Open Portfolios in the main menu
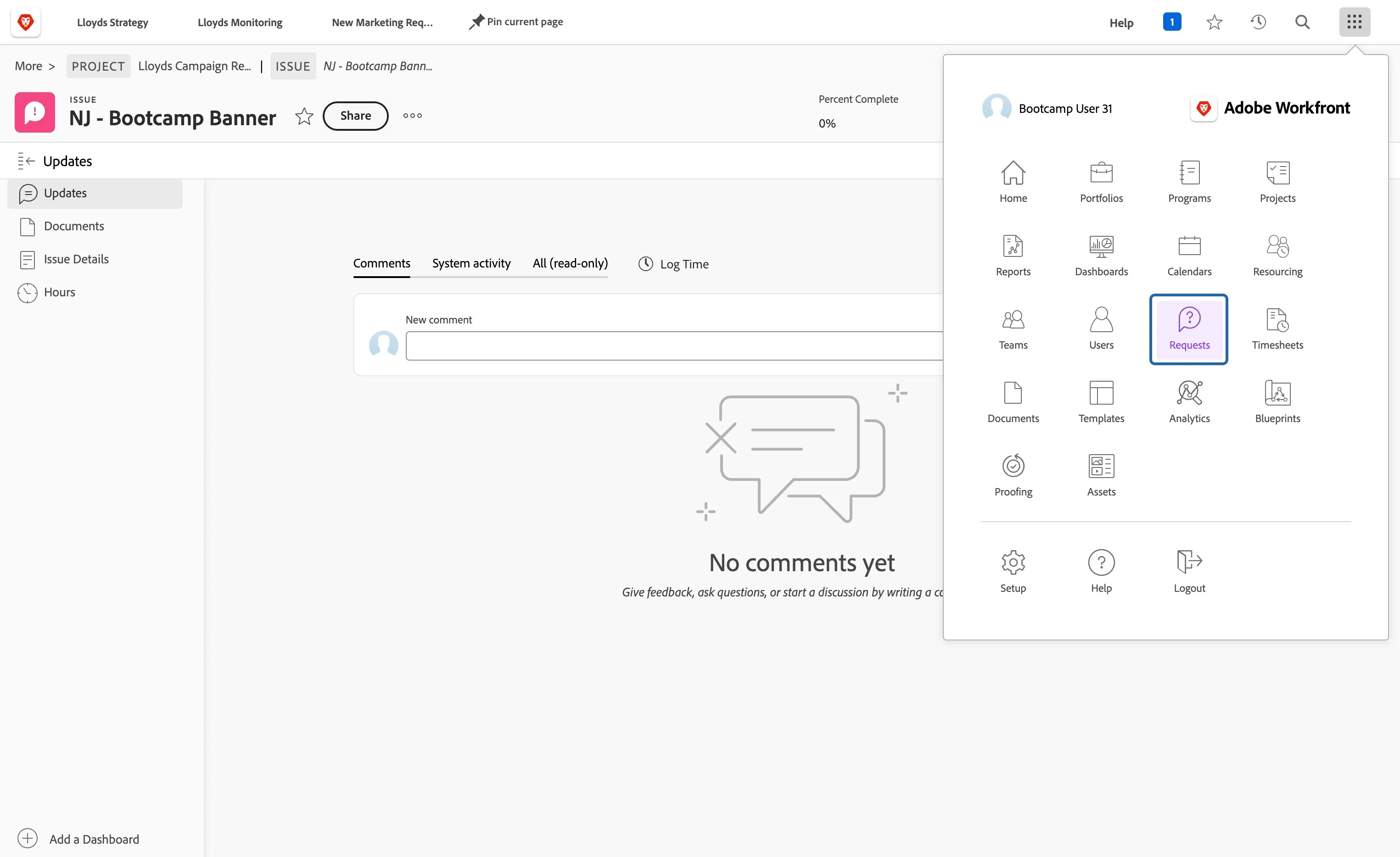Screen dimensions: 1400x857 pyautogui.click(x=1101, y=182)
